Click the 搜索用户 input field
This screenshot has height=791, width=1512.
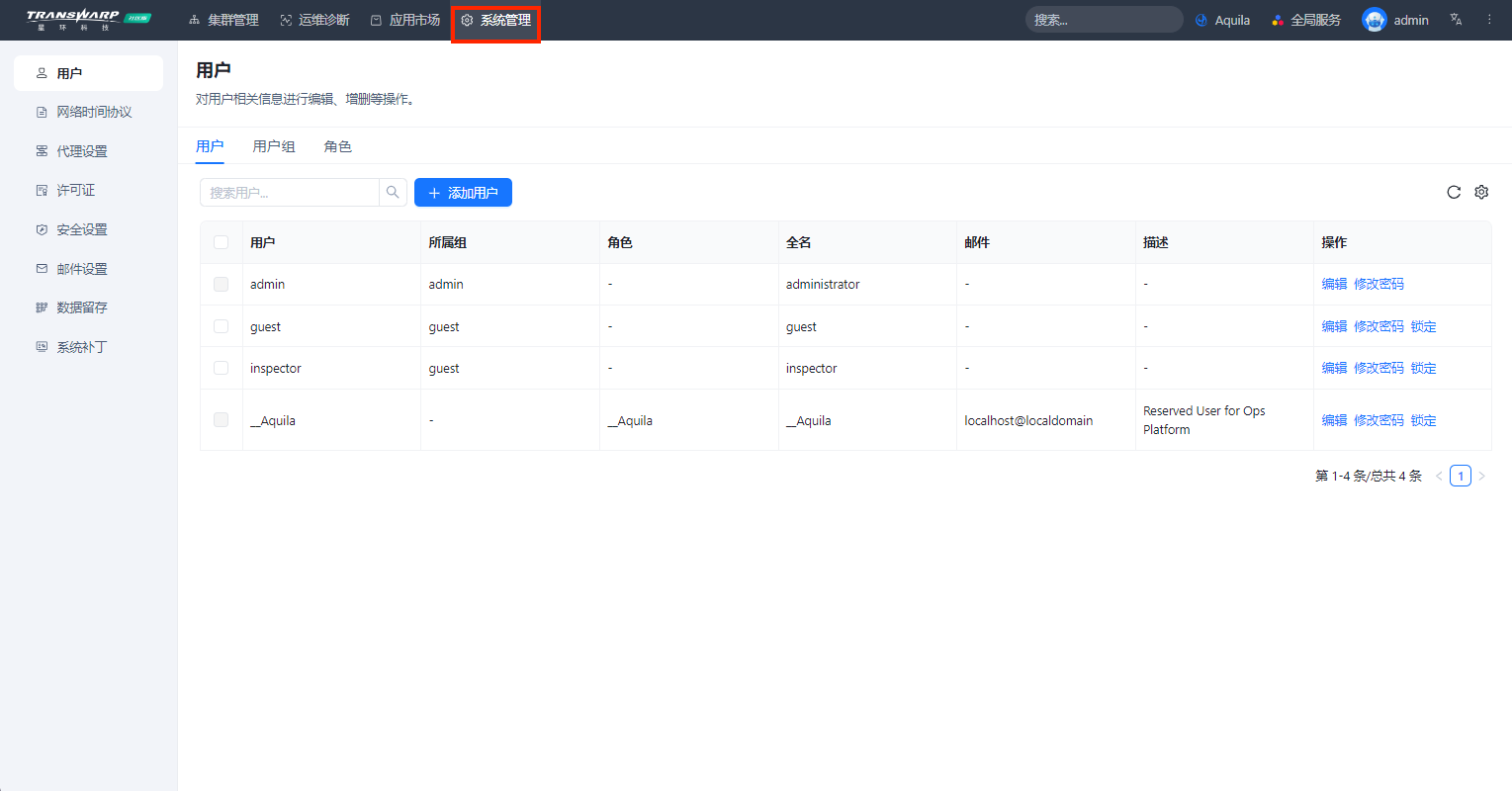tap(290, 193)
